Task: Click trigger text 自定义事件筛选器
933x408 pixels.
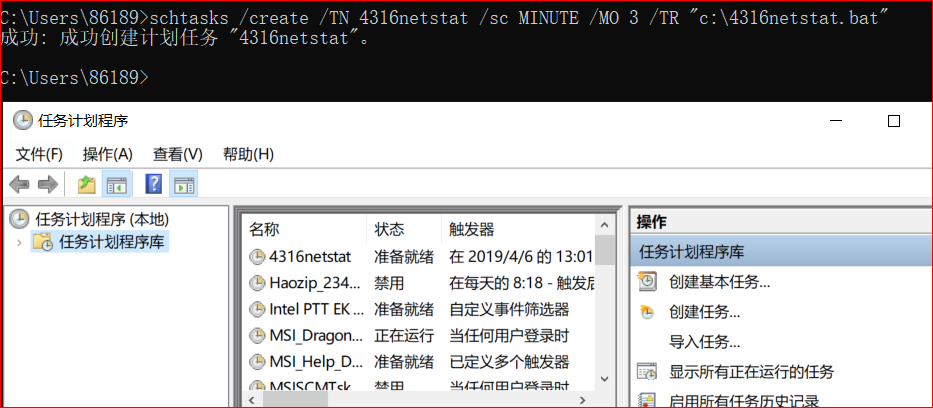Action: (x=509, y=309)
